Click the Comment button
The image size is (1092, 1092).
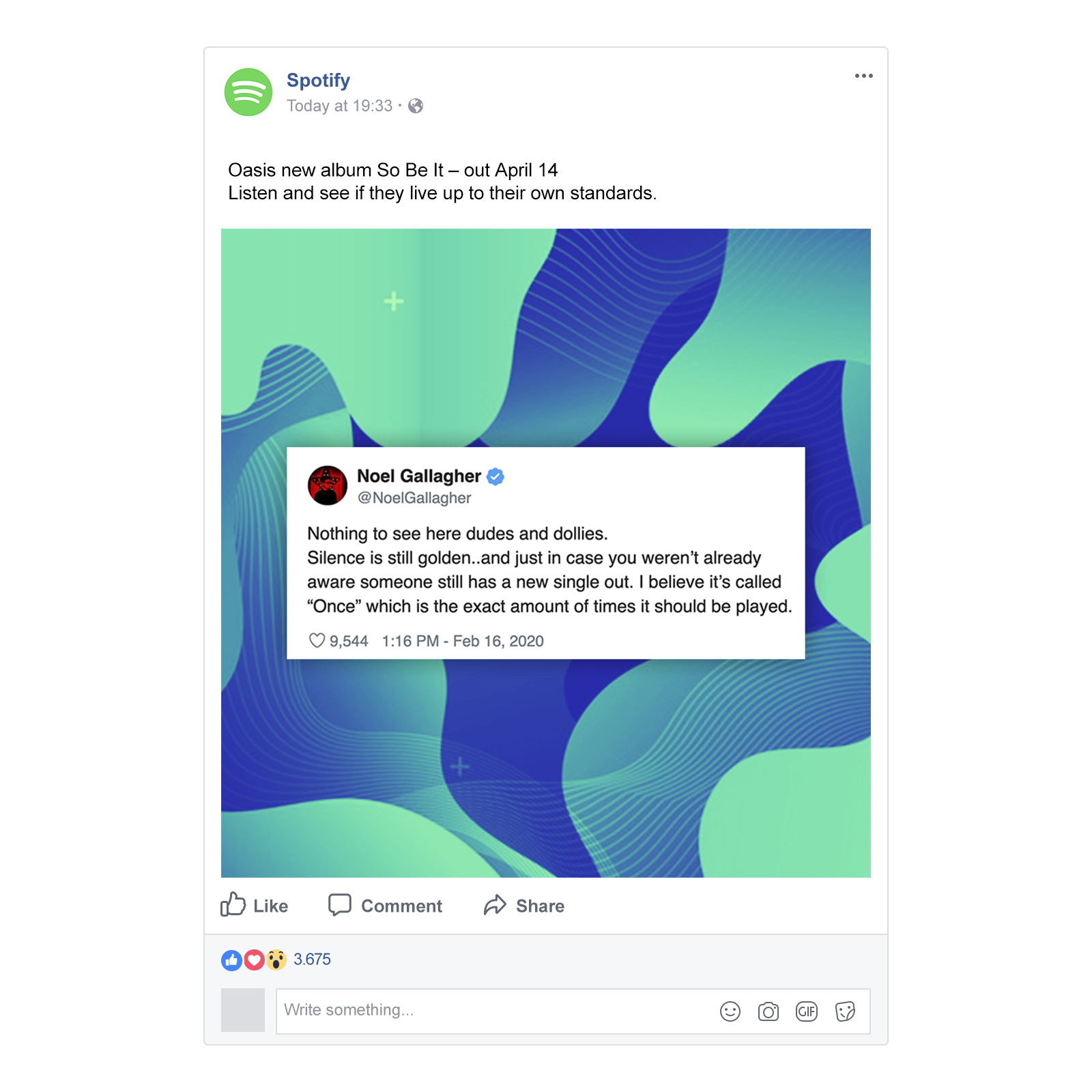[386, 906]
